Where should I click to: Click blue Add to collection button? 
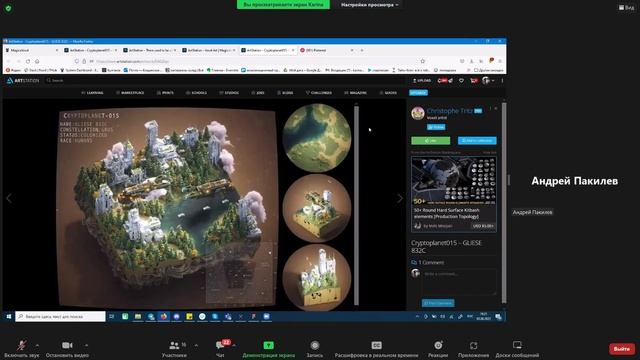477,140
